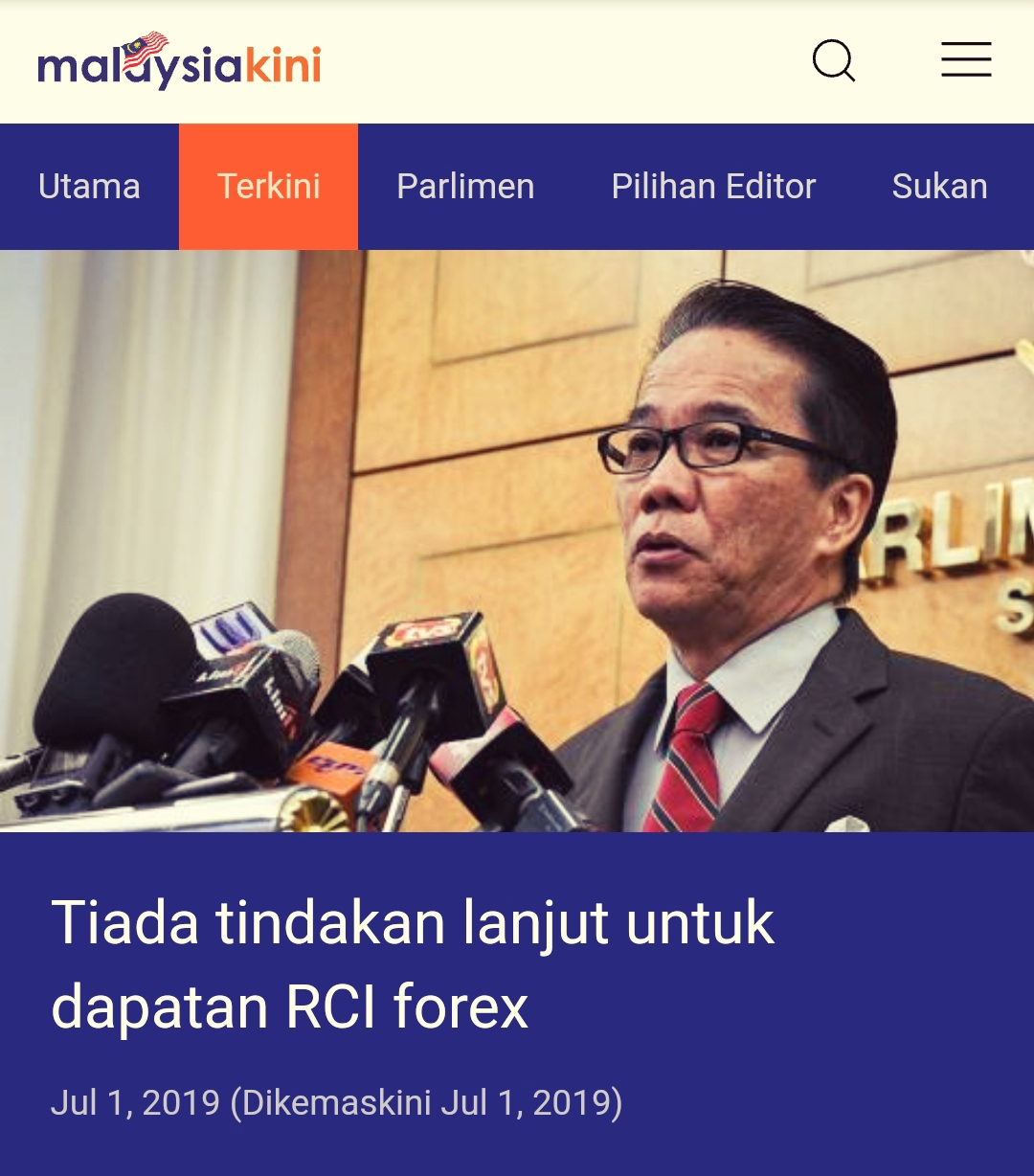Tap the malaysiakini logo

tap(179, 62)
